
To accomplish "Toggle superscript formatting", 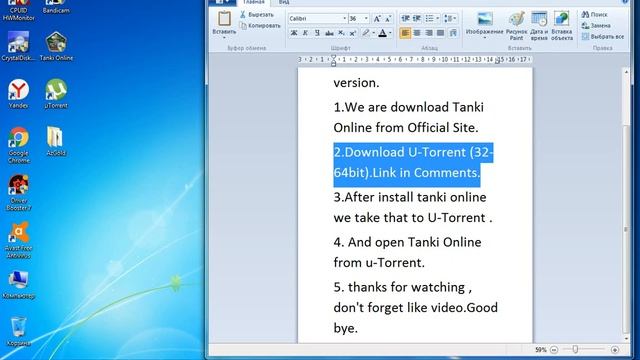I will (x=353, y=33).
